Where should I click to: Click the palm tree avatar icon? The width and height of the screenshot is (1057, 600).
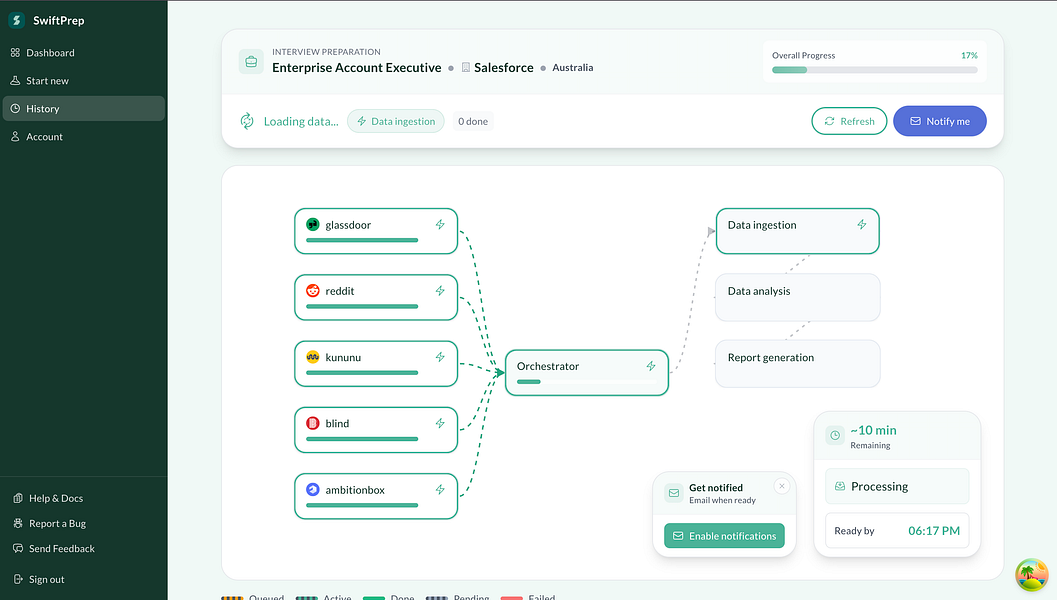[x=1032, y=574]
